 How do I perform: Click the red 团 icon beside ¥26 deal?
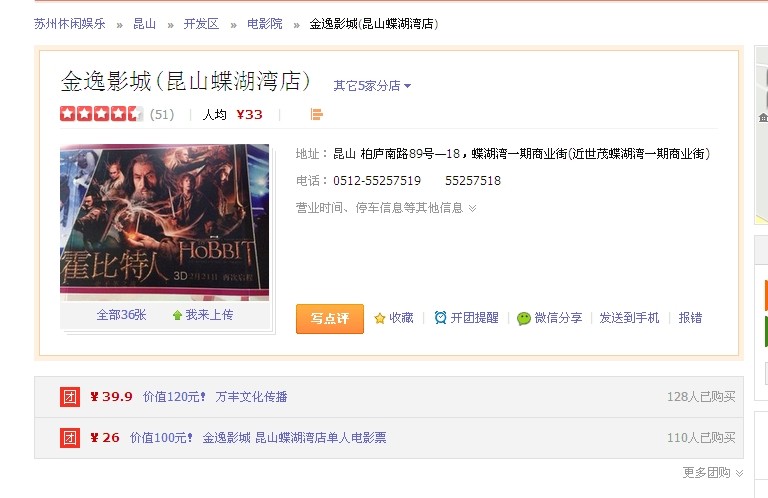point(70,438)
